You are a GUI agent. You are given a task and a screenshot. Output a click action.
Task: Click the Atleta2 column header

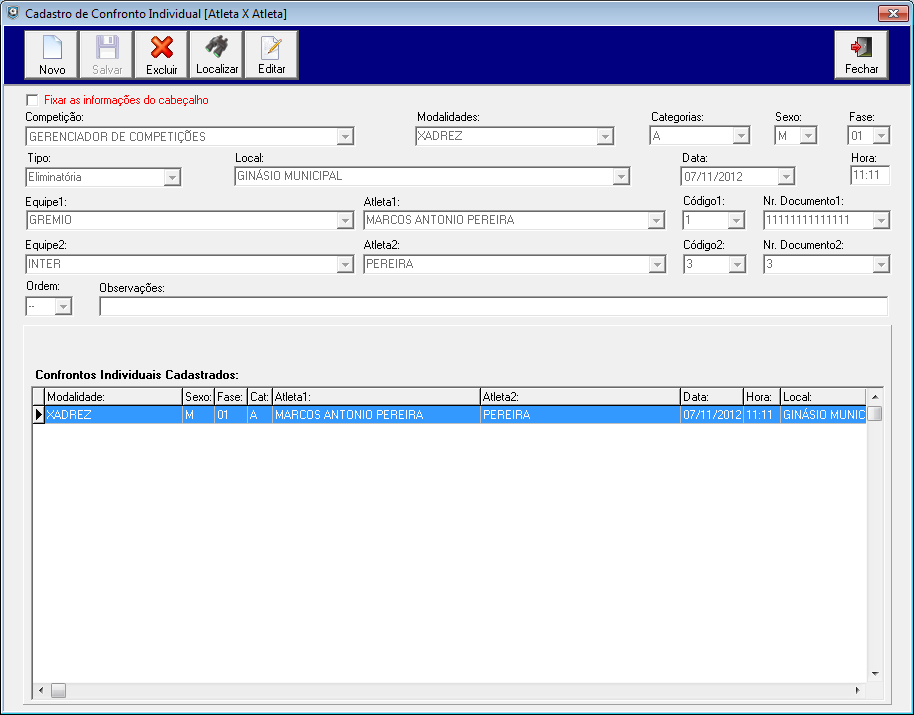click(580, 397)
